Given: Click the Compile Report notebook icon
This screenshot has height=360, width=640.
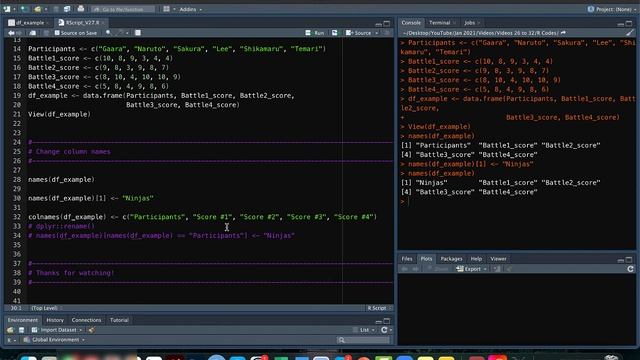Looking at the screenshot, I should 138,33.
